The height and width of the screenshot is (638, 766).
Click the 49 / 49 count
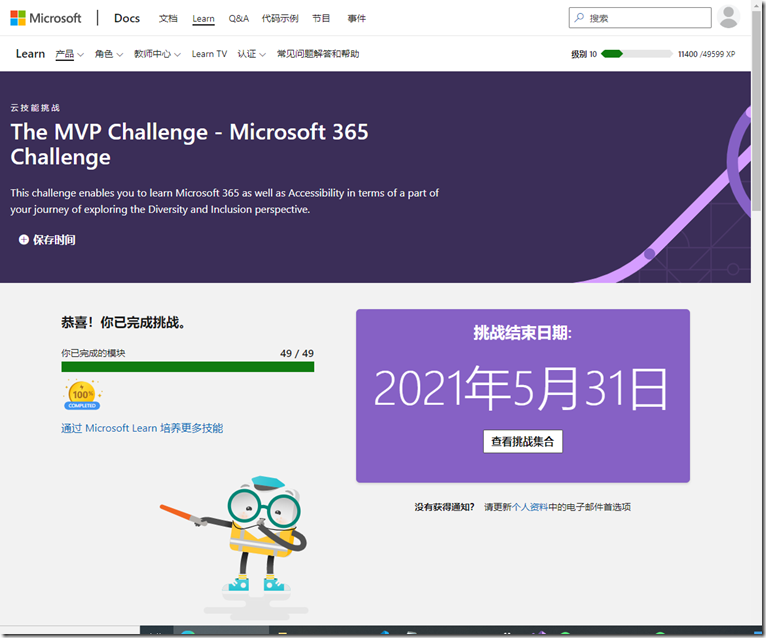click(297, 353)
